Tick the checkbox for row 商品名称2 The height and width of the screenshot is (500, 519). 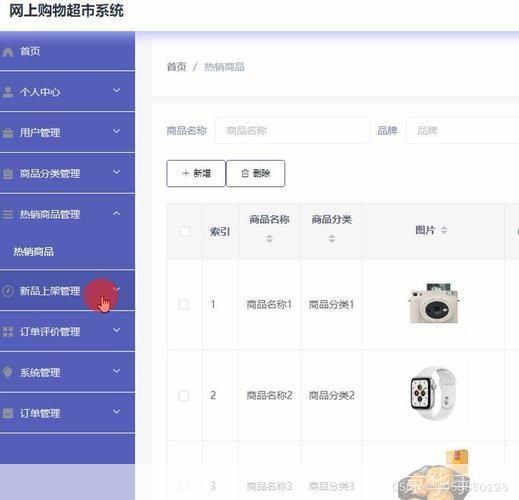184,396
